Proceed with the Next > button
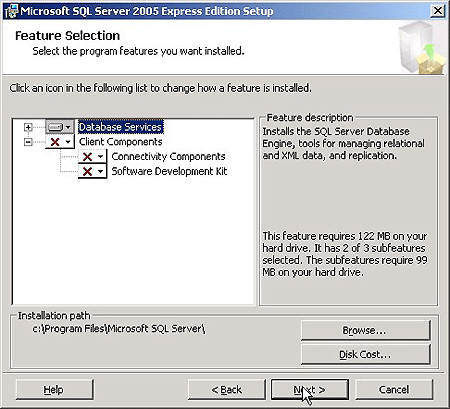This screenshot has width=450, height=409. click(310, 389)
